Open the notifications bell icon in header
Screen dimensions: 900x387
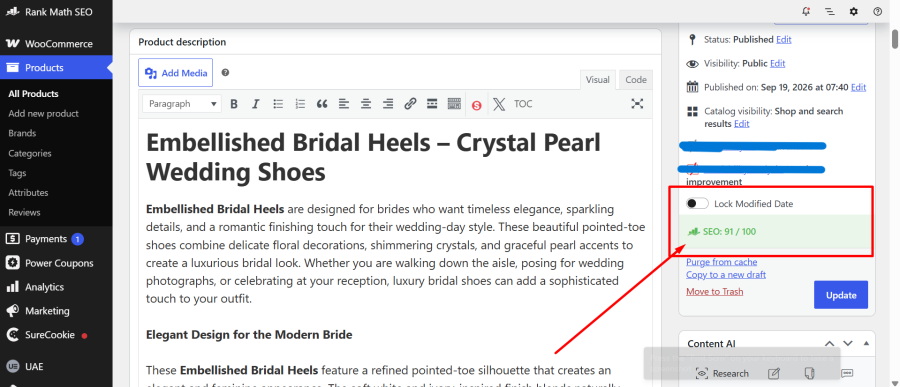pos(806,11)
